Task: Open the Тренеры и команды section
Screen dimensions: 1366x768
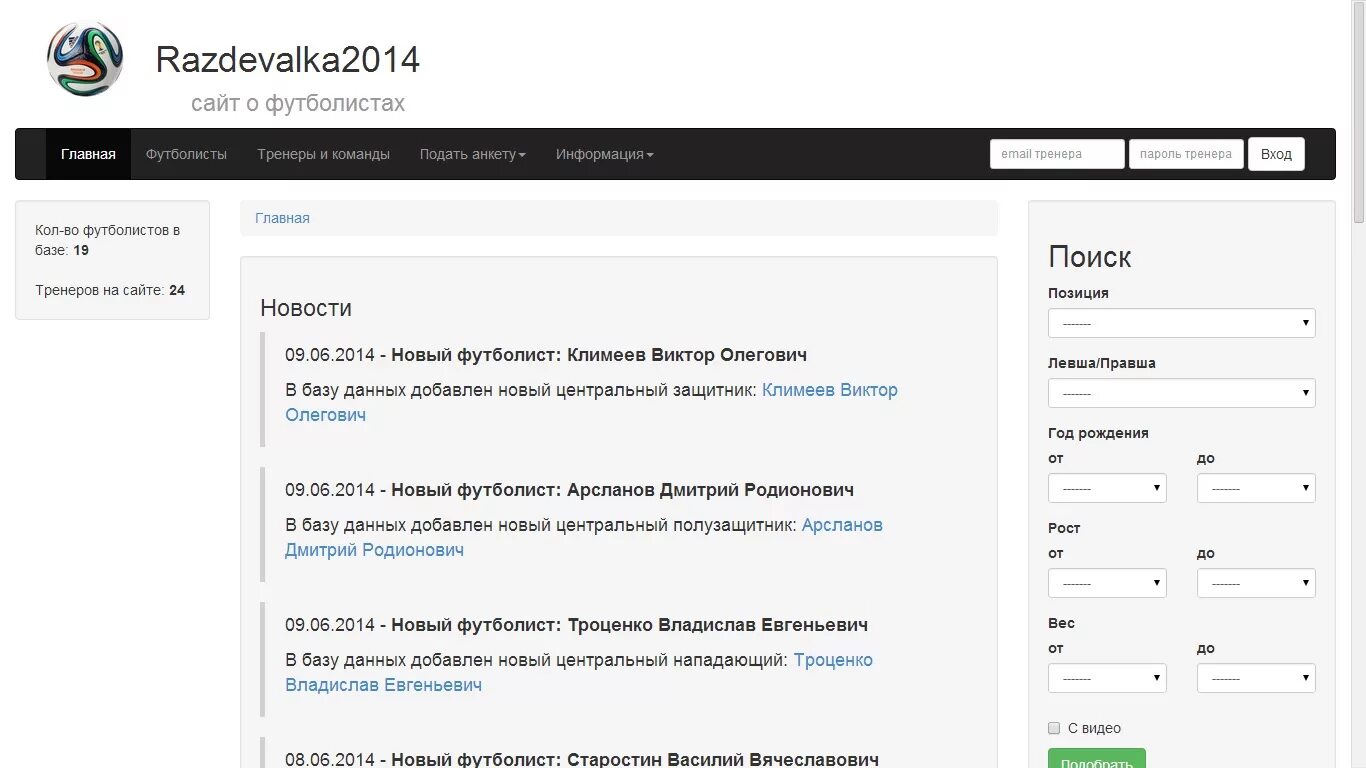Action: 323,153
